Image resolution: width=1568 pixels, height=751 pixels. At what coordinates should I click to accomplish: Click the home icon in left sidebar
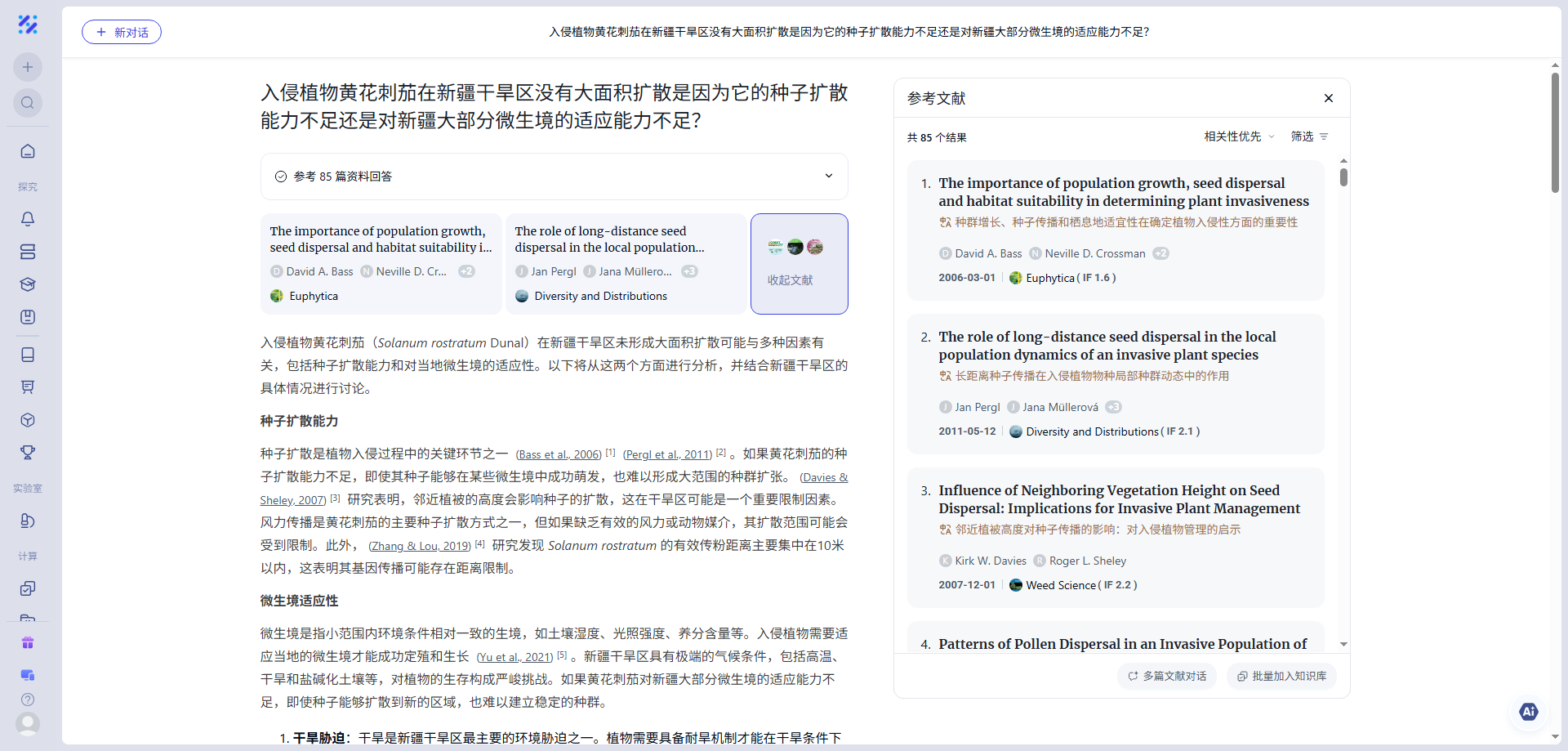28,151
